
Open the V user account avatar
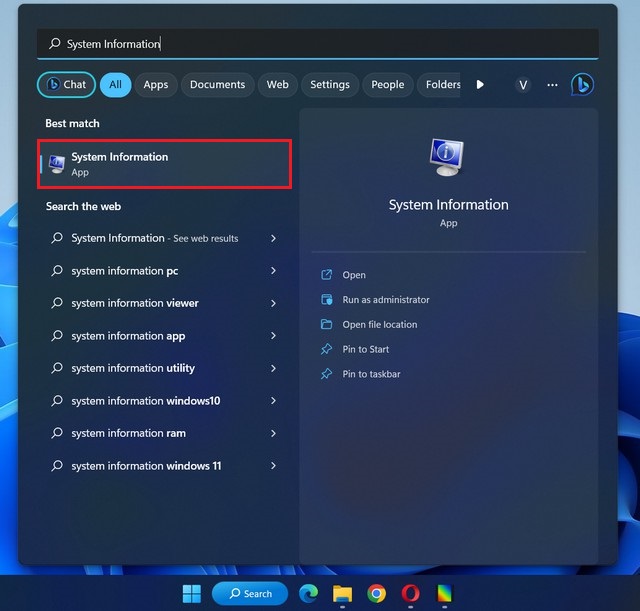[x=523, y=85]
